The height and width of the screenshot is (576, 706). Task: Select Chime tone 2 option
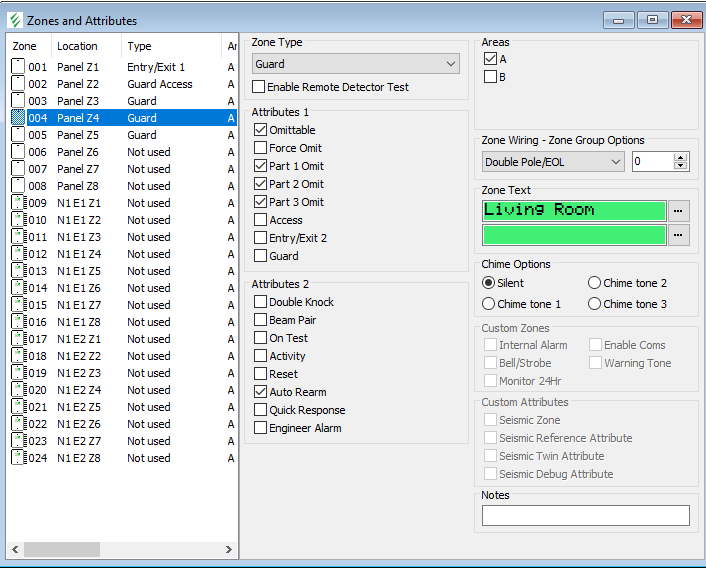coord(595,283)
